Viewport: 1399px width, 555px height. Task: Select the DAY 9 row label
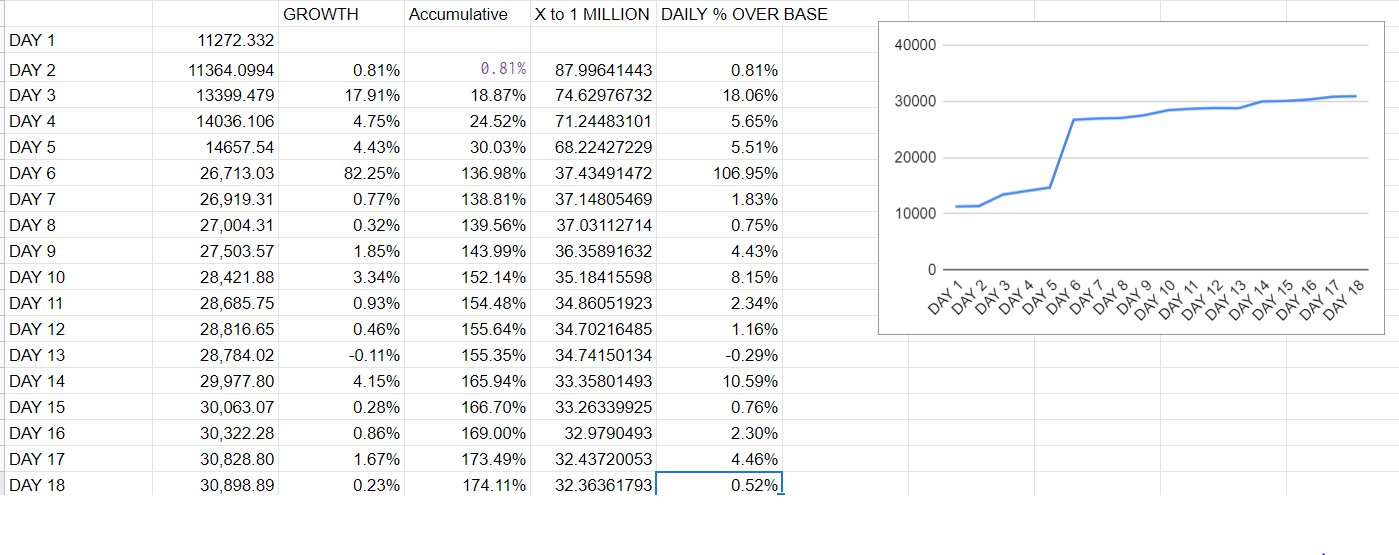tap(78, 251)
